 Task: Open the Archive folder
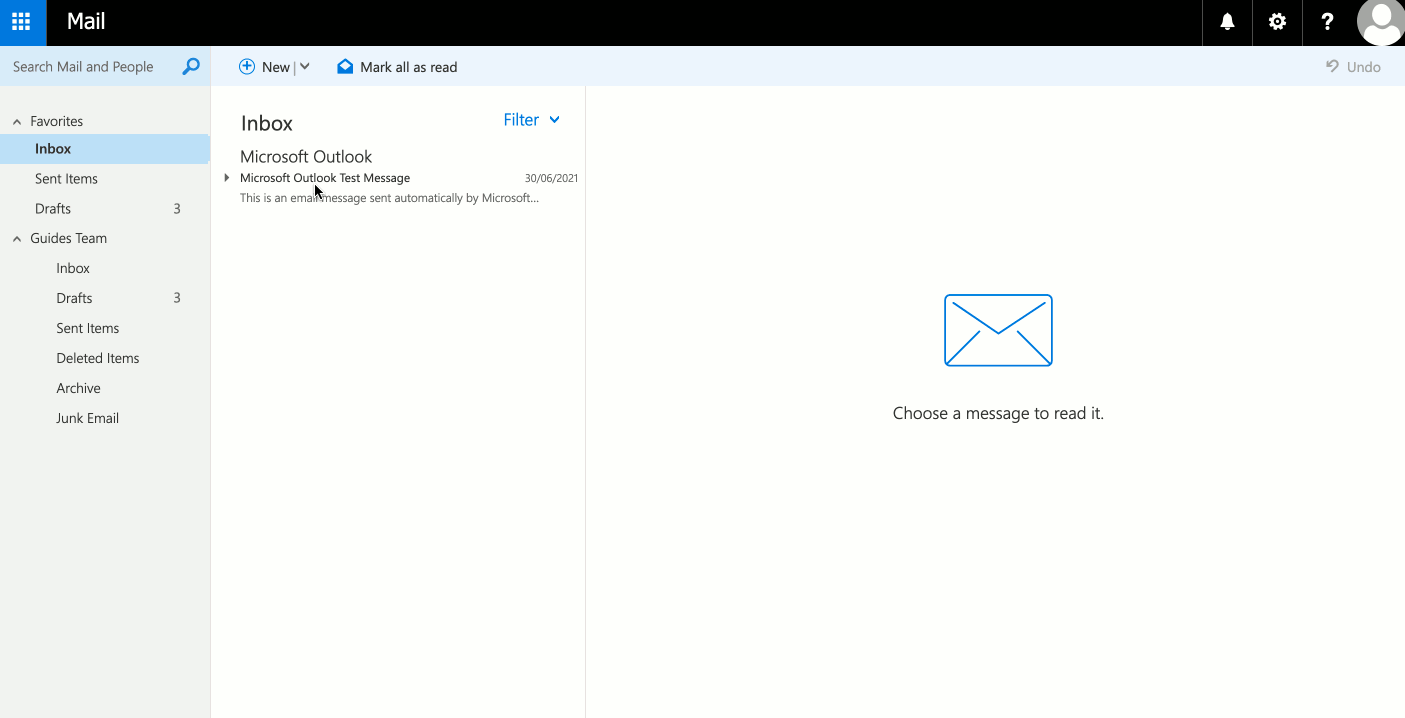pyautogui.click(x=78, y=387)
